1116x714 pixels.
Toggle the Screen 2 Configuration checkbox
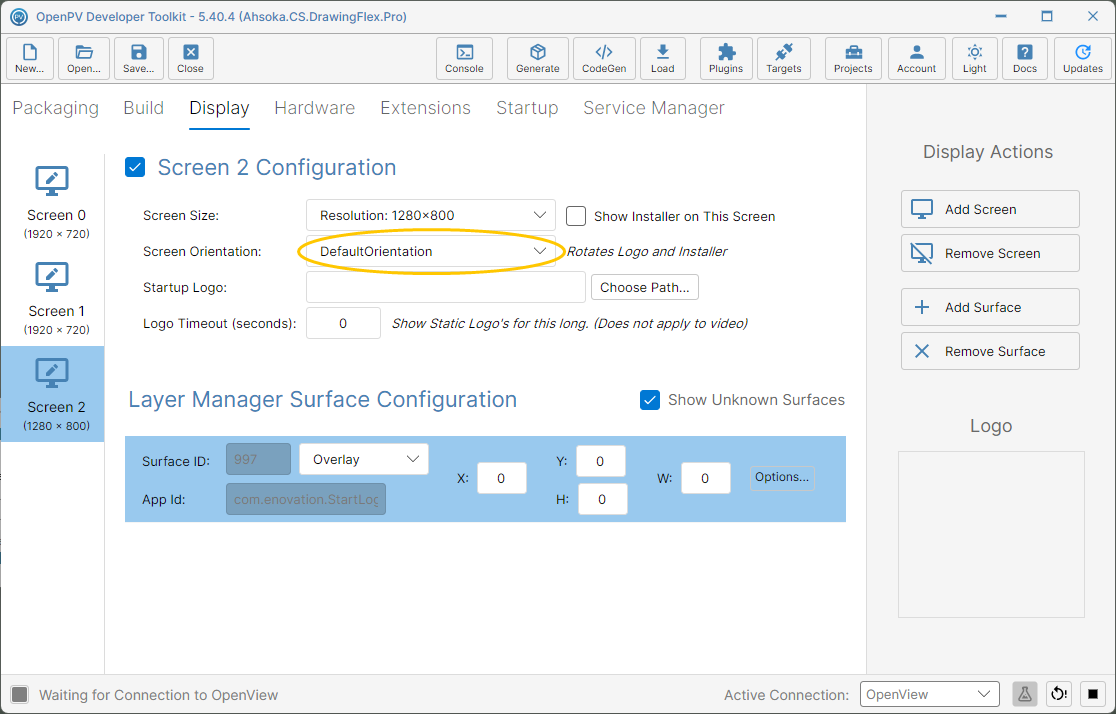(x=135, y=167)
